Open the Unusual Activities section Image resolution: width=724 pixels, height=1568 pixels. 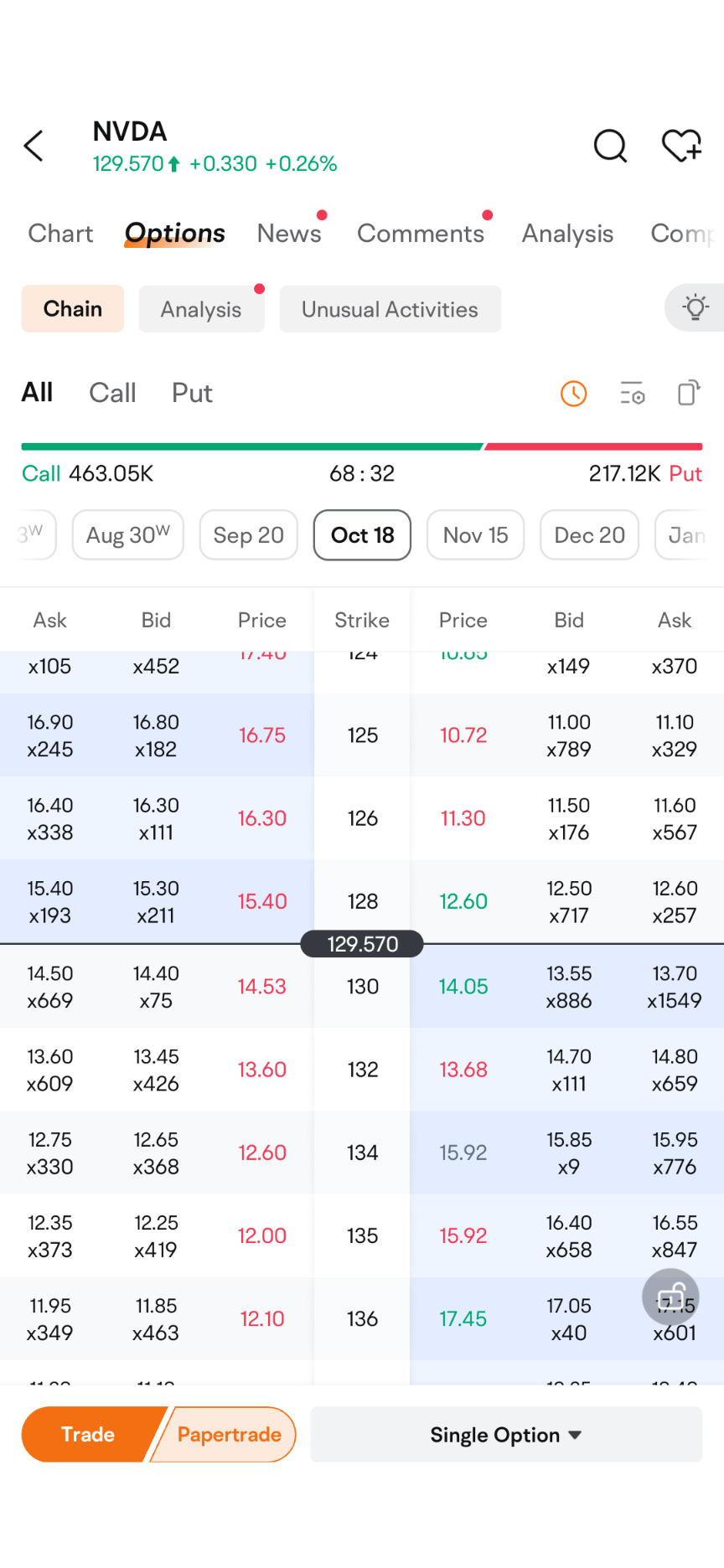click(390, 309)
